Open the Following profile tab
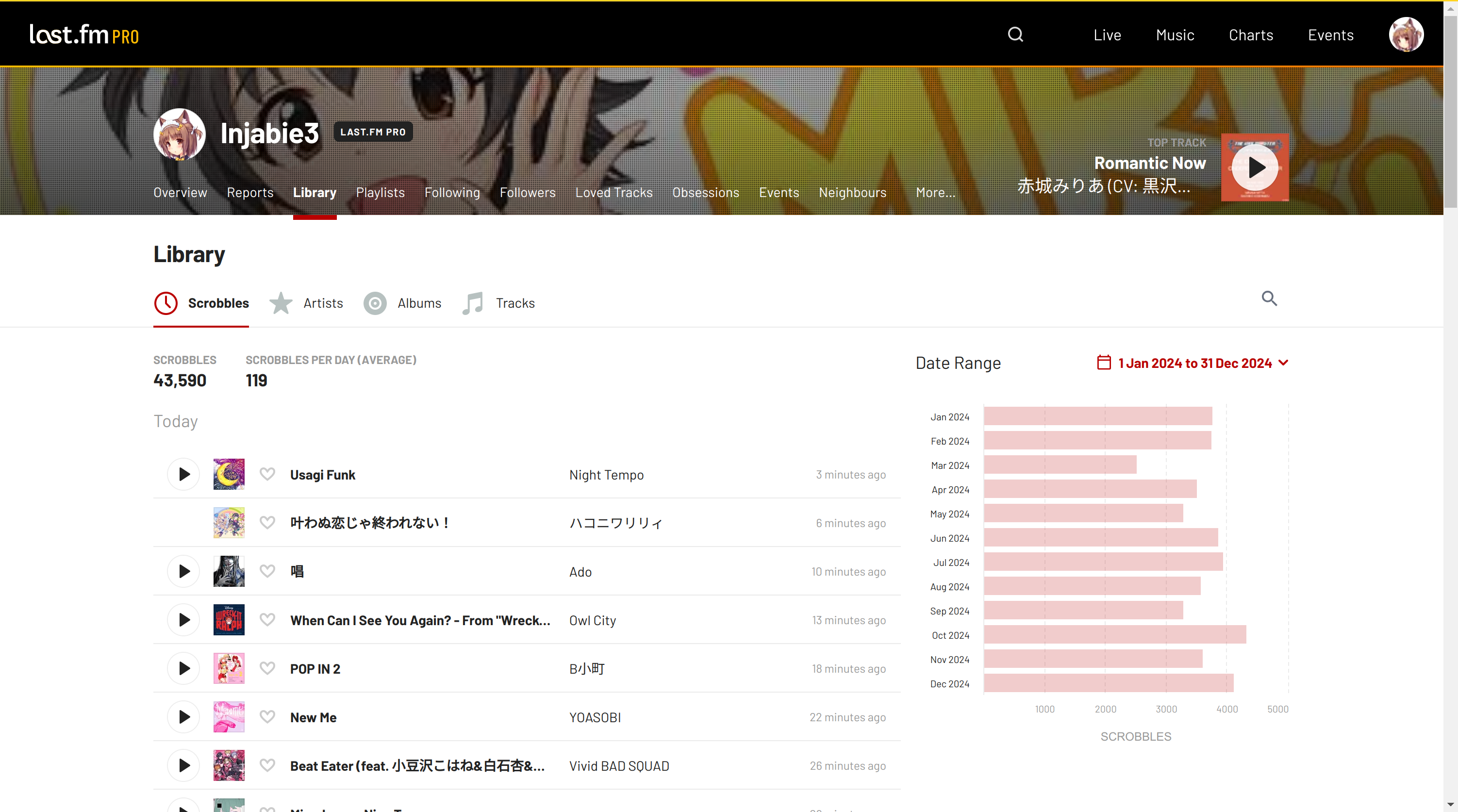The image size is (1458, 812). tap(452, 192)
